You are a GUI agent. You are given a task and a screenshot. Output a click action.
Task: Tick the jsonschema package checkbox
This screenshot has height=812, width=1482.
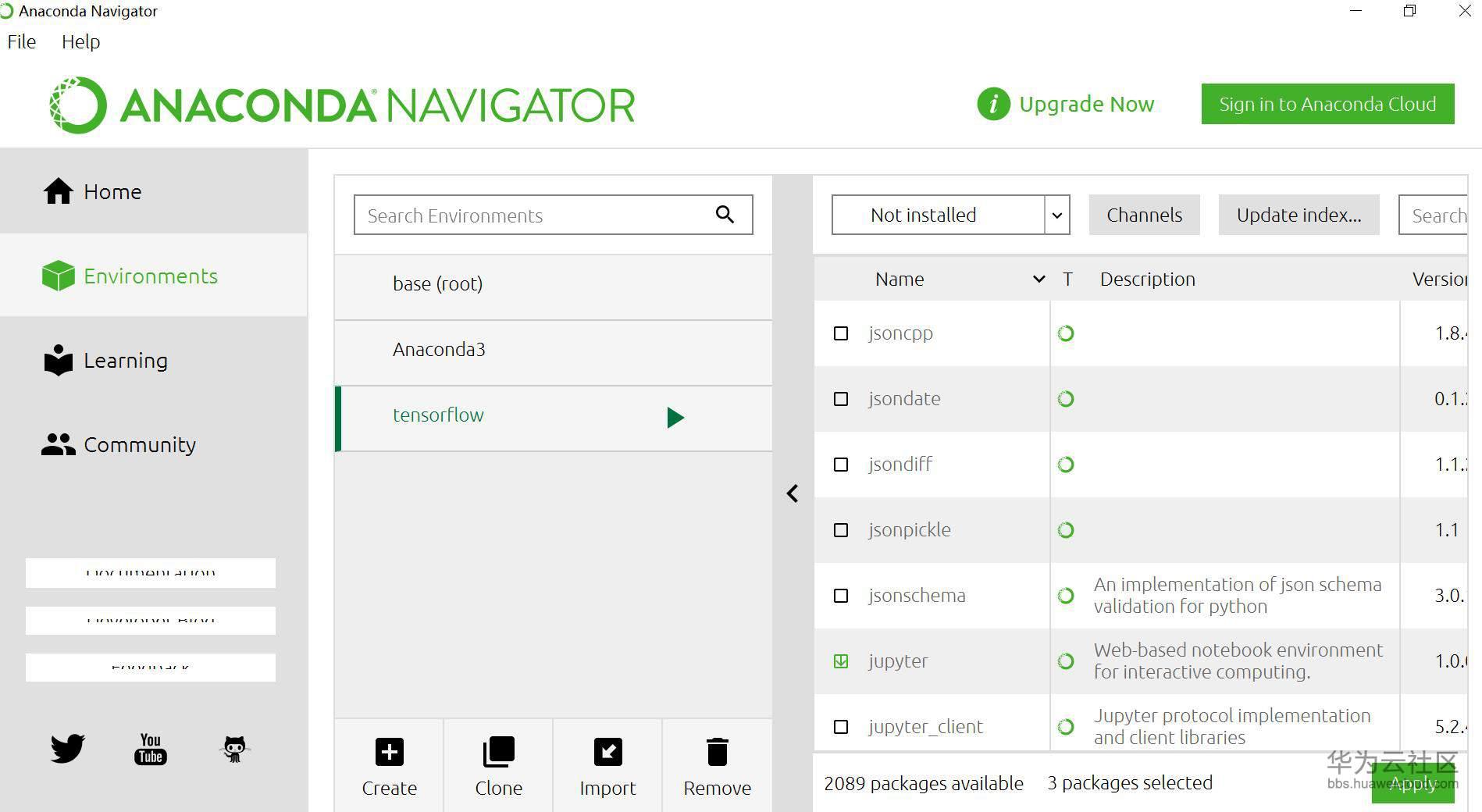point(841,596)
